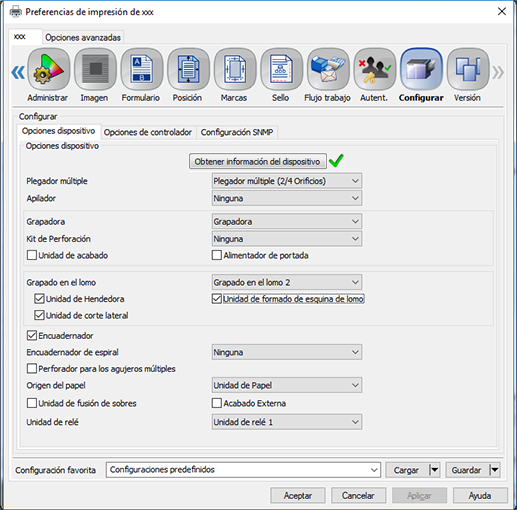Switch to Opciones de controlador tab

pos(148,132)
